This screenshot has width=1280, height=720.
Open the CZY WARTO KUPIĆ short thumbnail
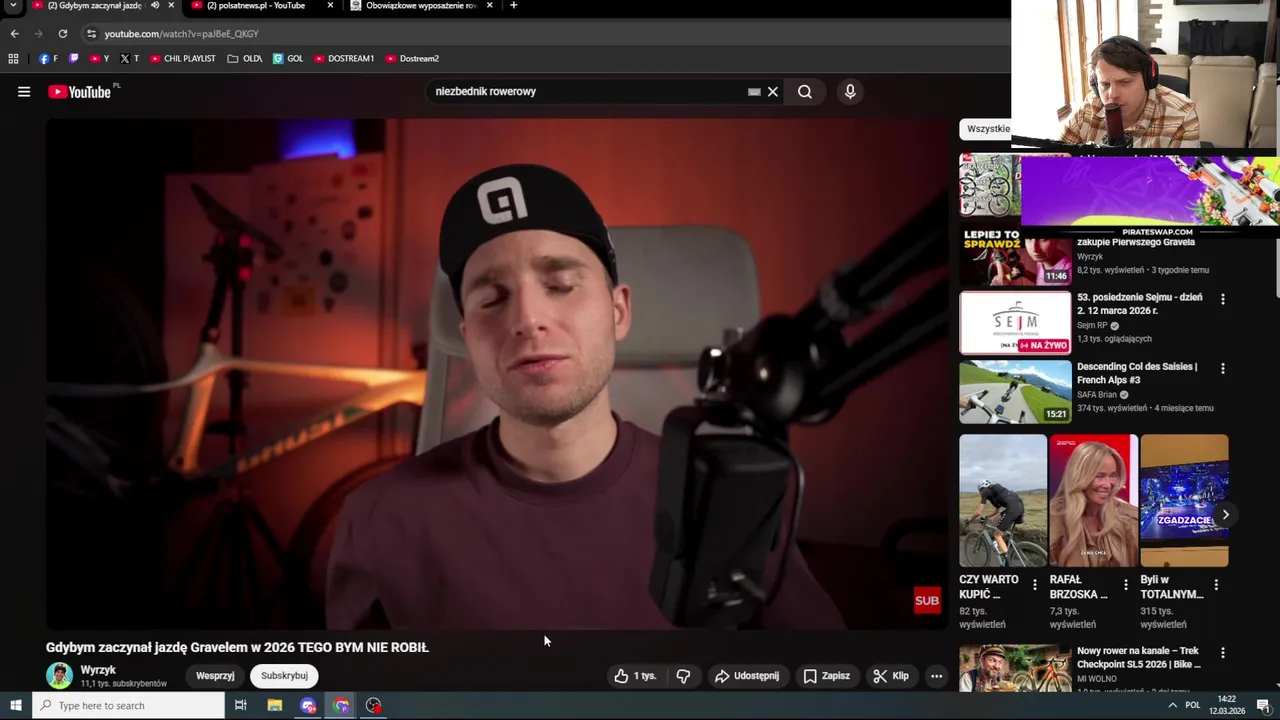pyautogui.click(x=1003, y=501)
